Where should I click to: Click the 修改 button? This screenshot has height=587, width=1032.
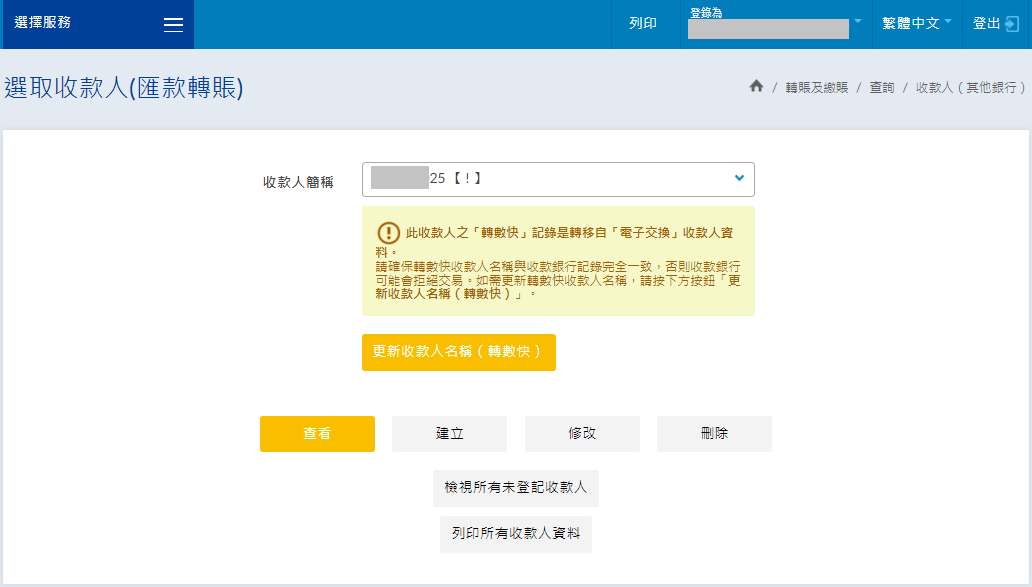pyautogui.click(x=582, y=434)
